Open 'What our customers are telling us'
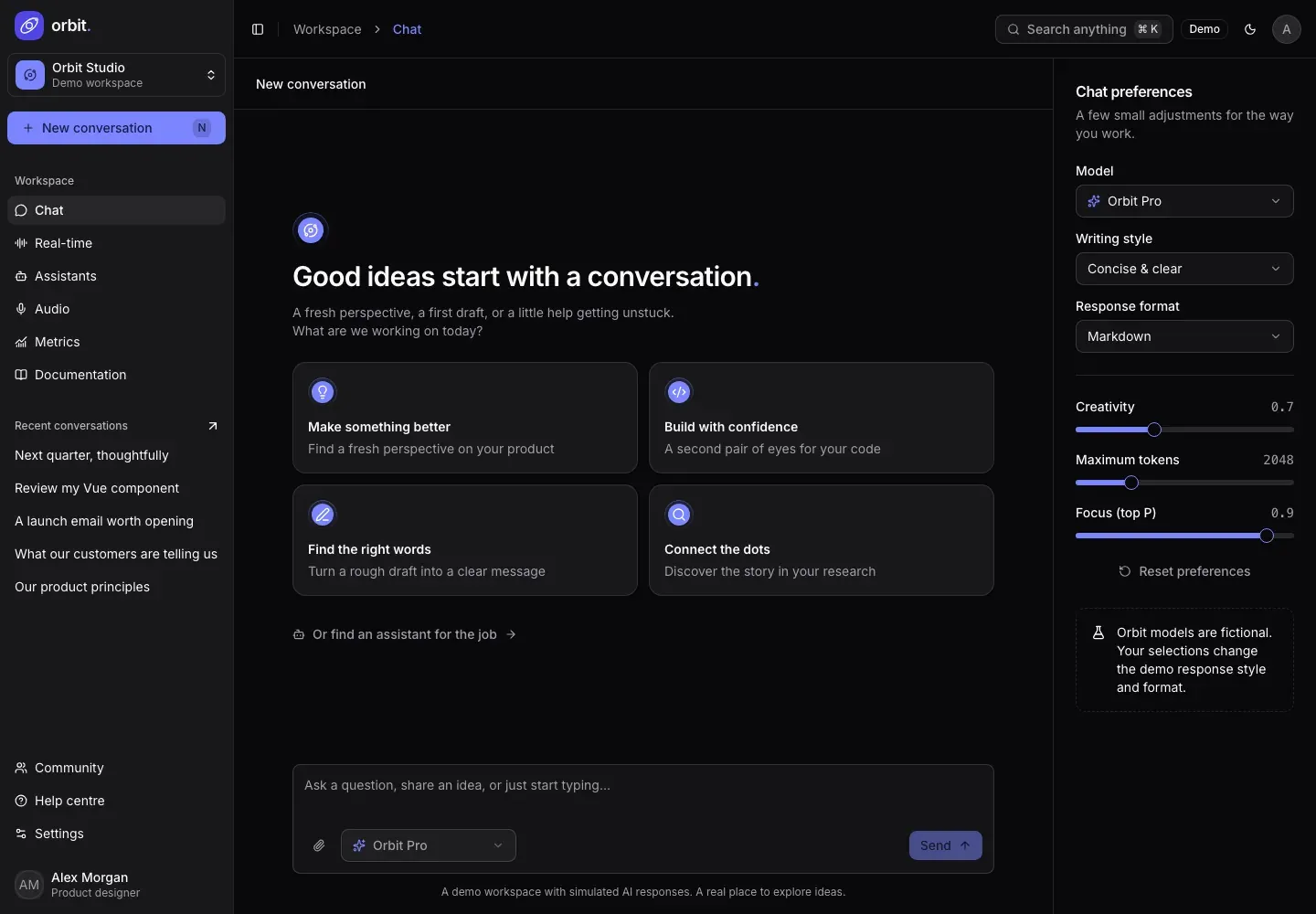 [116, 554]
